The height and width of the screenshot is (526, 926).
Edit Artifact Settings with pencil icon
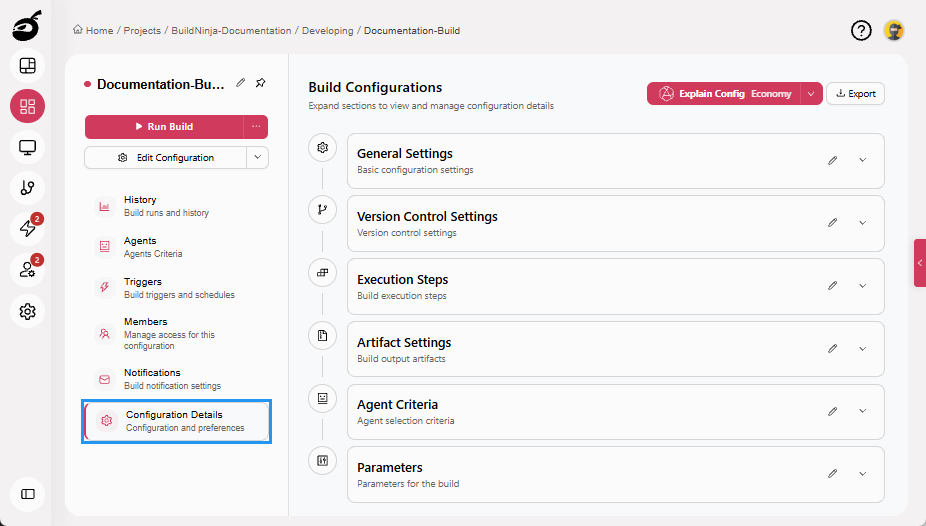coord(833,349)
